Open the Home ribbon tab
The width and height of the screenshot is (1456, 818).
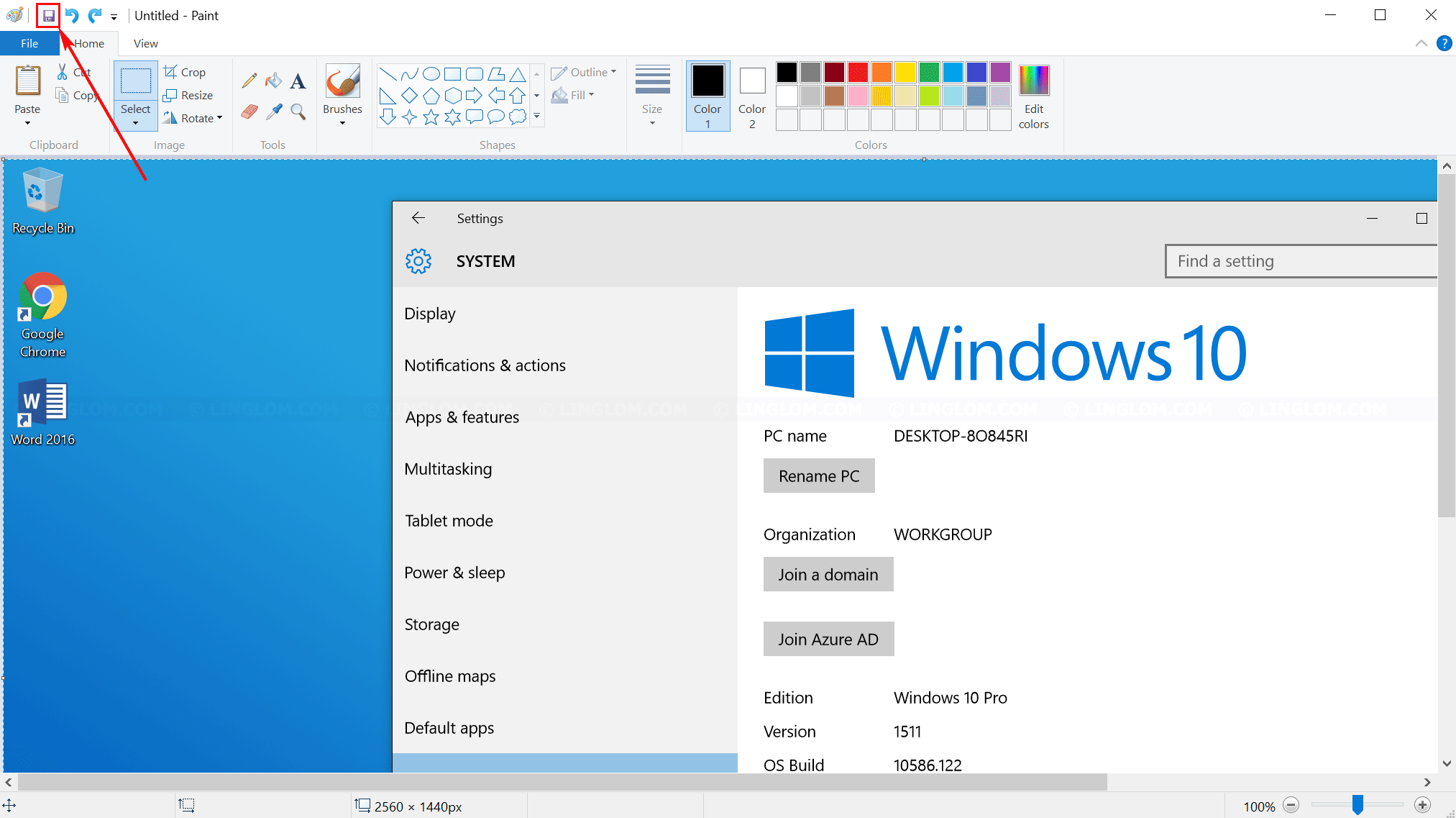coord(88,43)
